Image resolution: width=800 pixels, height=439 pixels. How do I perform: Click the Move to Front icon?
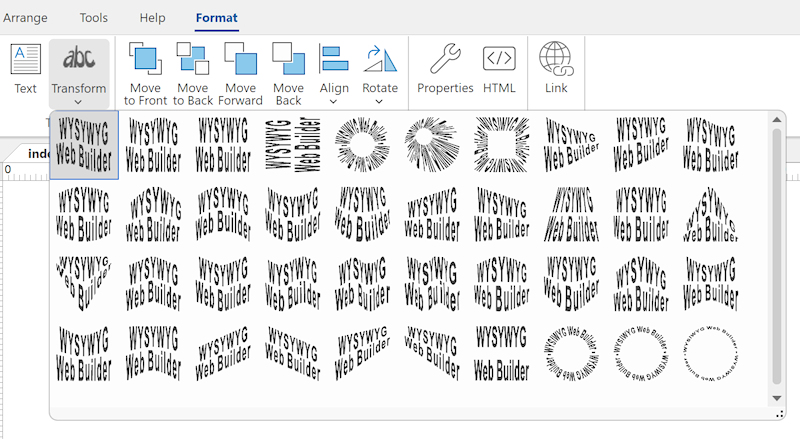(x=145, y=58)
